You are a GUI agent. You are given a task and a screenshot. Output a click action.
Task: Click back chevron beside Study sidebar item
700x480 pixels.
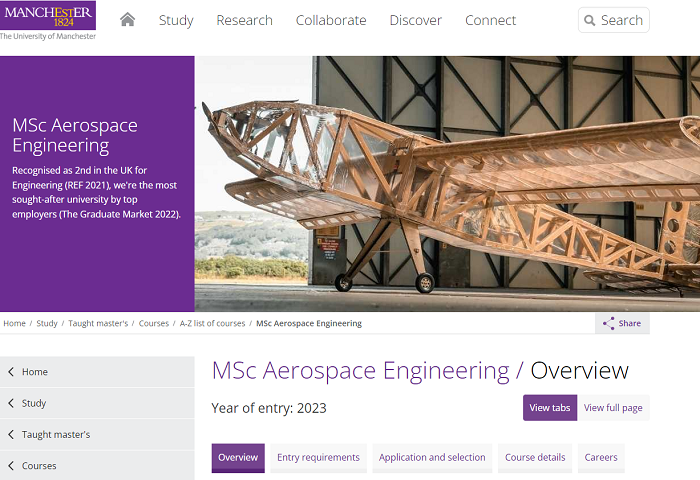pos(11,403)
